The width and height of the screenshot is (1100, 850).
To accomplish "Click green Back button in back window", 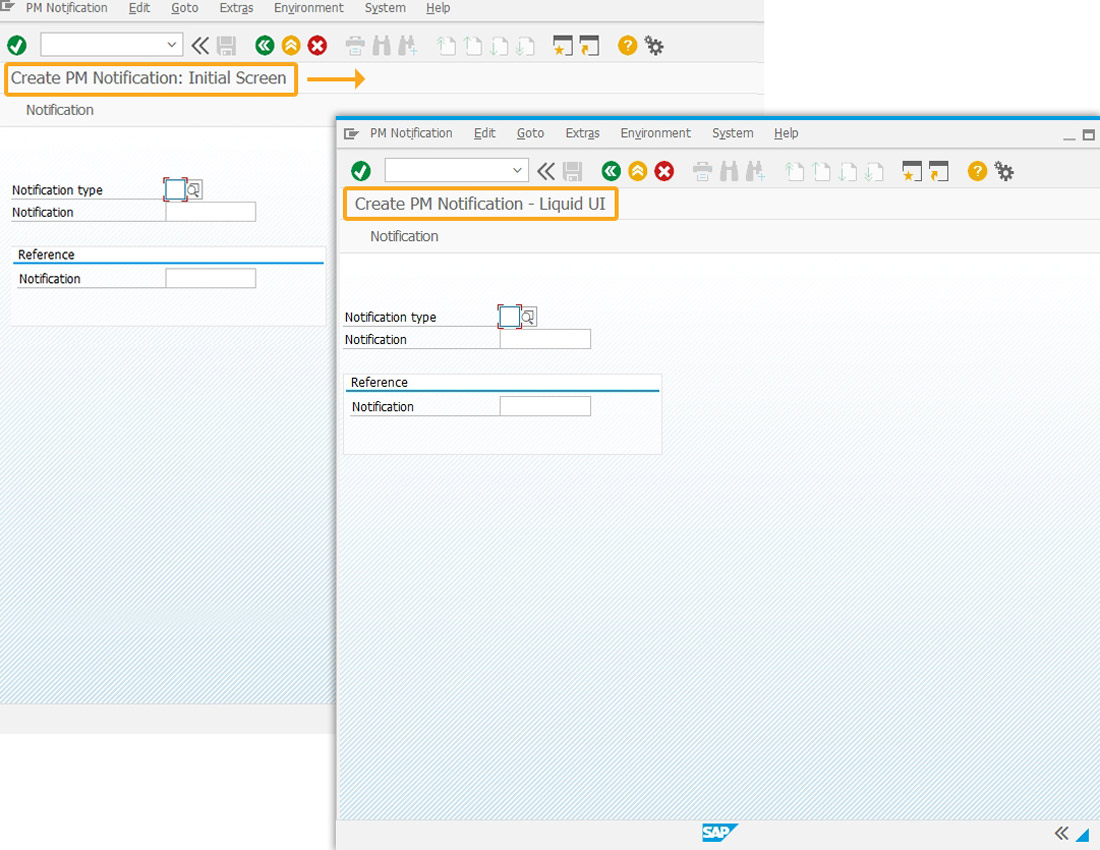I will click(x=264, y=46).
